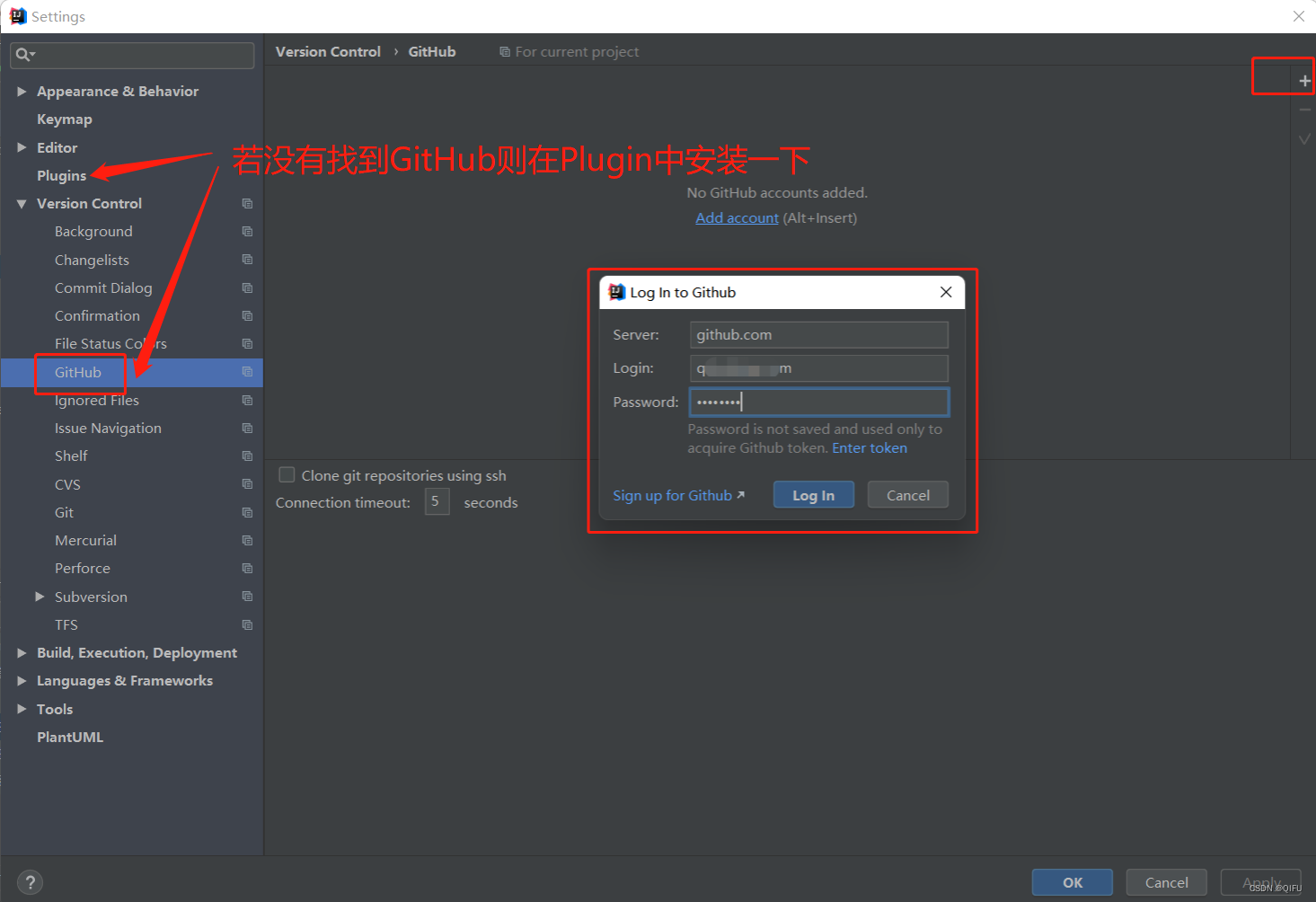Expand Build, Execution, Deployment arrow
The image size is (1316, 902).
click(x=22, y=653)
